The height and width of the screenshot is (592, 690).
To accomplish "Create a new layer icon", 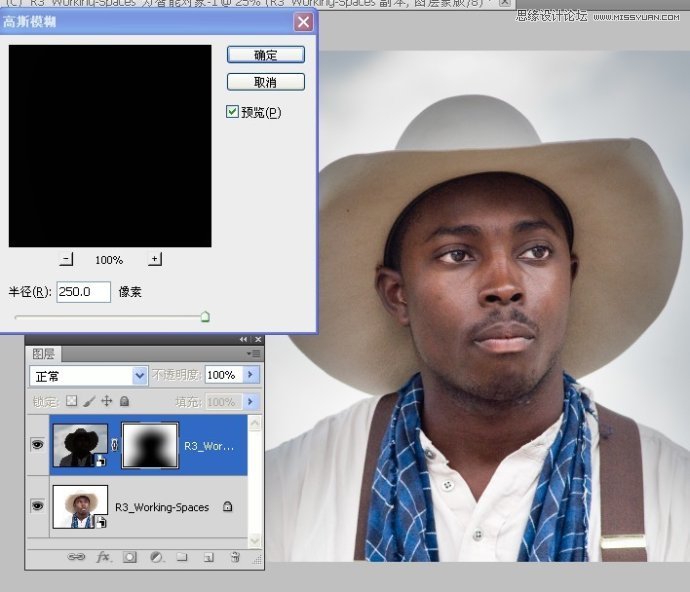I will [209, 558].
